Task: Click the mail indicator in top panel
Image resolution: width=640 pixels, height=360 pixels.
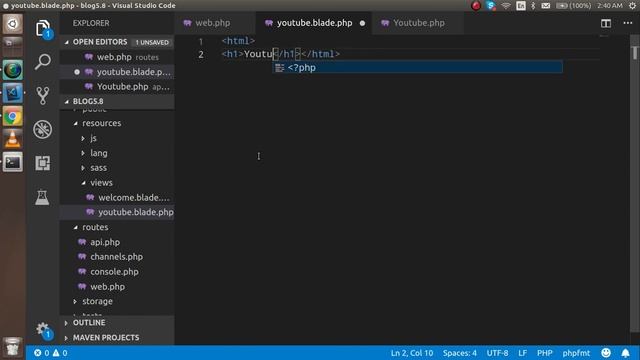Action: click(x=546, y=6)
